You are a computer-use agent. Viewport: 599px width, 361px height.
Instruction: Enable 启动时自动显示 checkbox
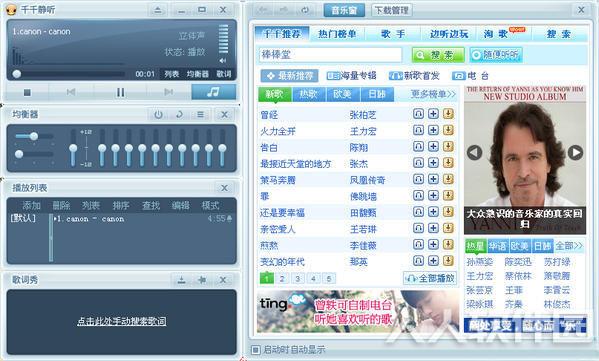pyautogui.click(x=256, y=350)
